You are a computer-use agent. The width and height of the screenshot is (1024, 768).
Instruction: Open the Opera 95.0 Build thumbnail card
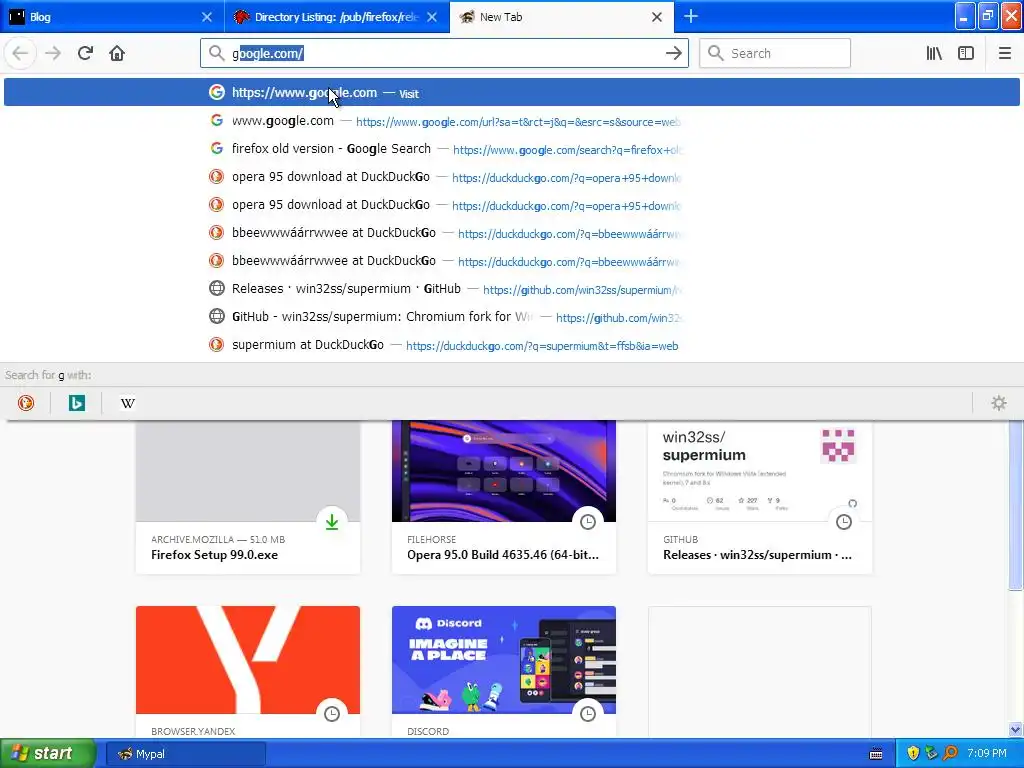tap(504, 497)
